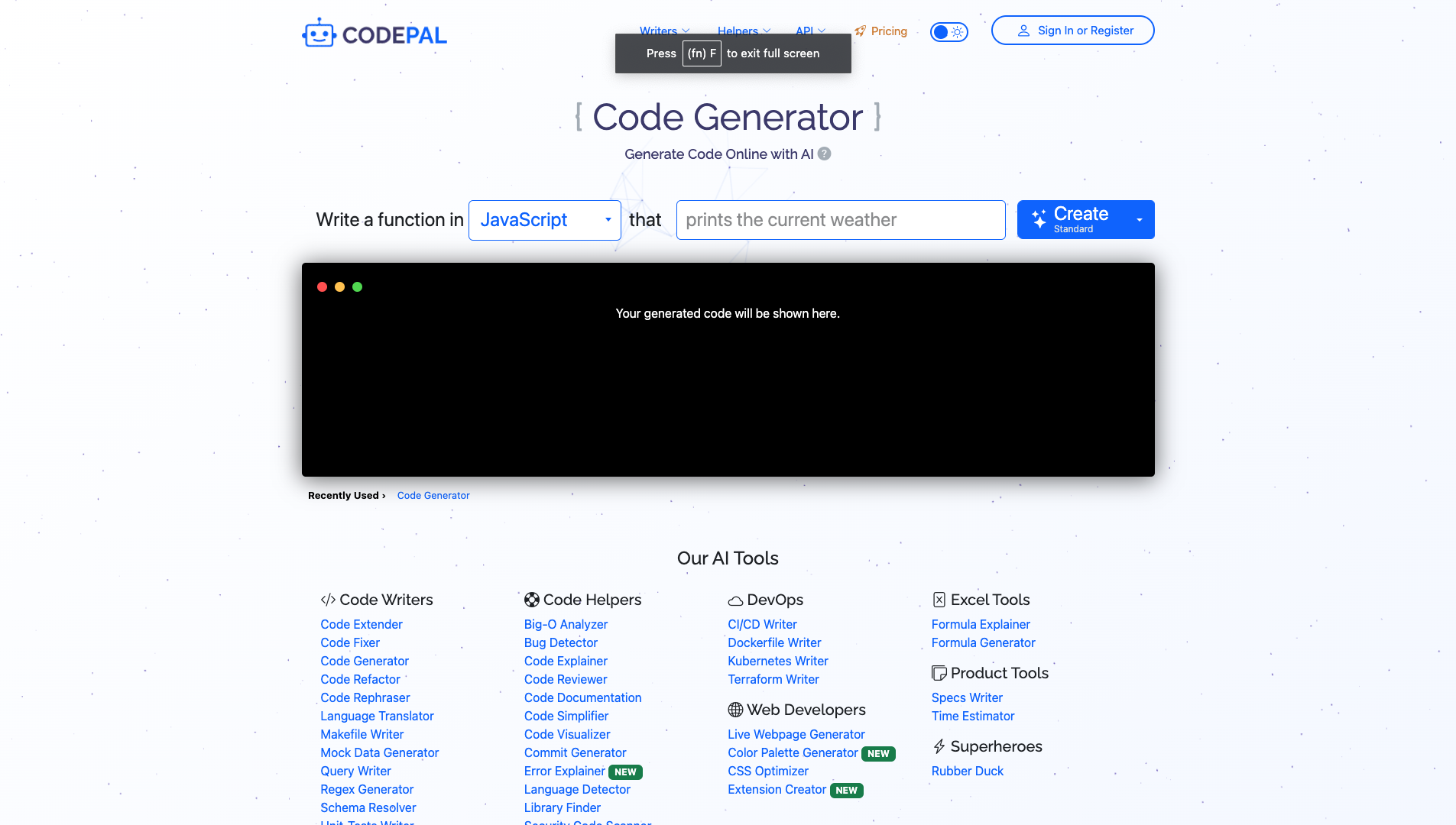Click the Superheroes lightning bolt icon

point(939,746)
